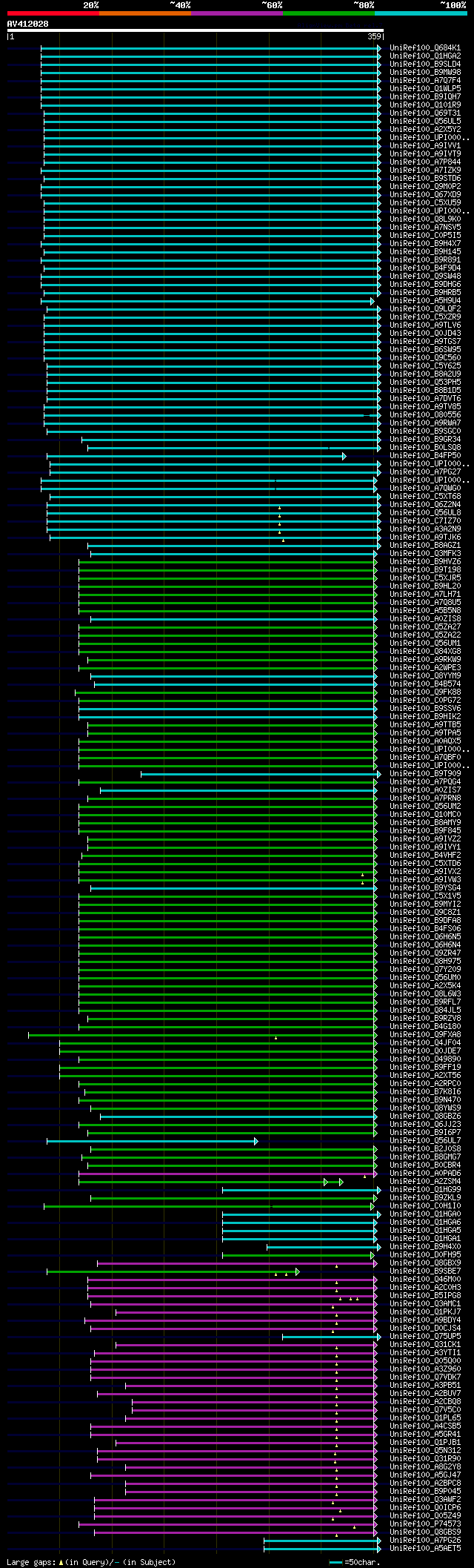Click the cyan ~100% identity legend segment
This screenshot has height=1568, width=474.
tap(421, 13)
